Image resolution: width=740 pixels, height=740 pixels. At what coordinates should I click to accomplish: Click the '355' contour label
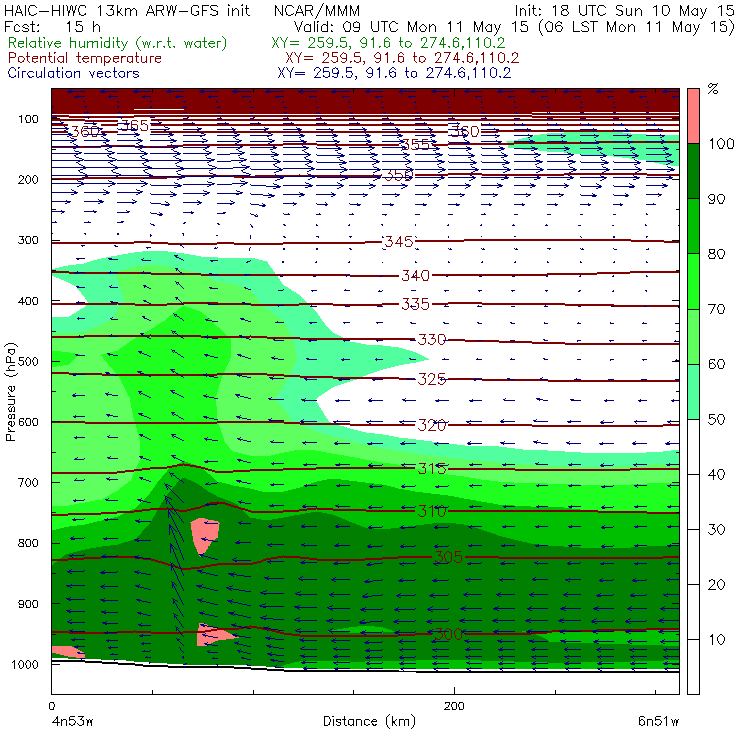(x=416, y=144)
